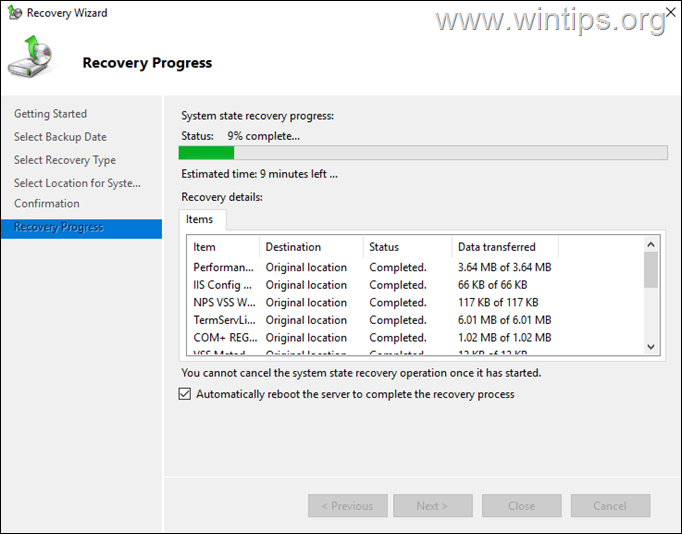Go to the Select Backup Date step
Image resolution: width=682 pixels, height=534 pixels.
click(x=60, y=137)
